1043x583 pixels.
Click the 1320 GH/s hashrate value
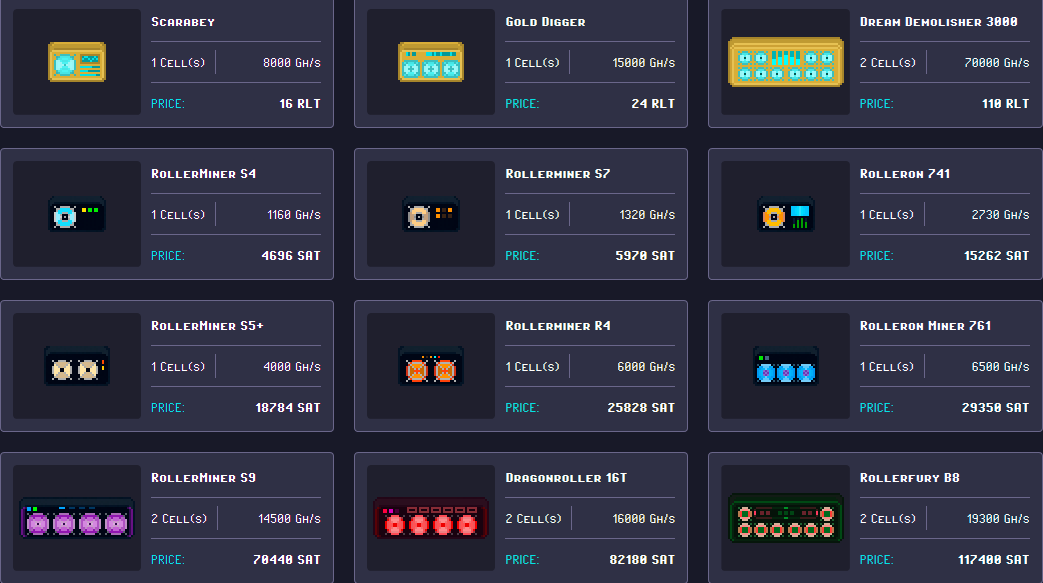[x=648, y=214]
